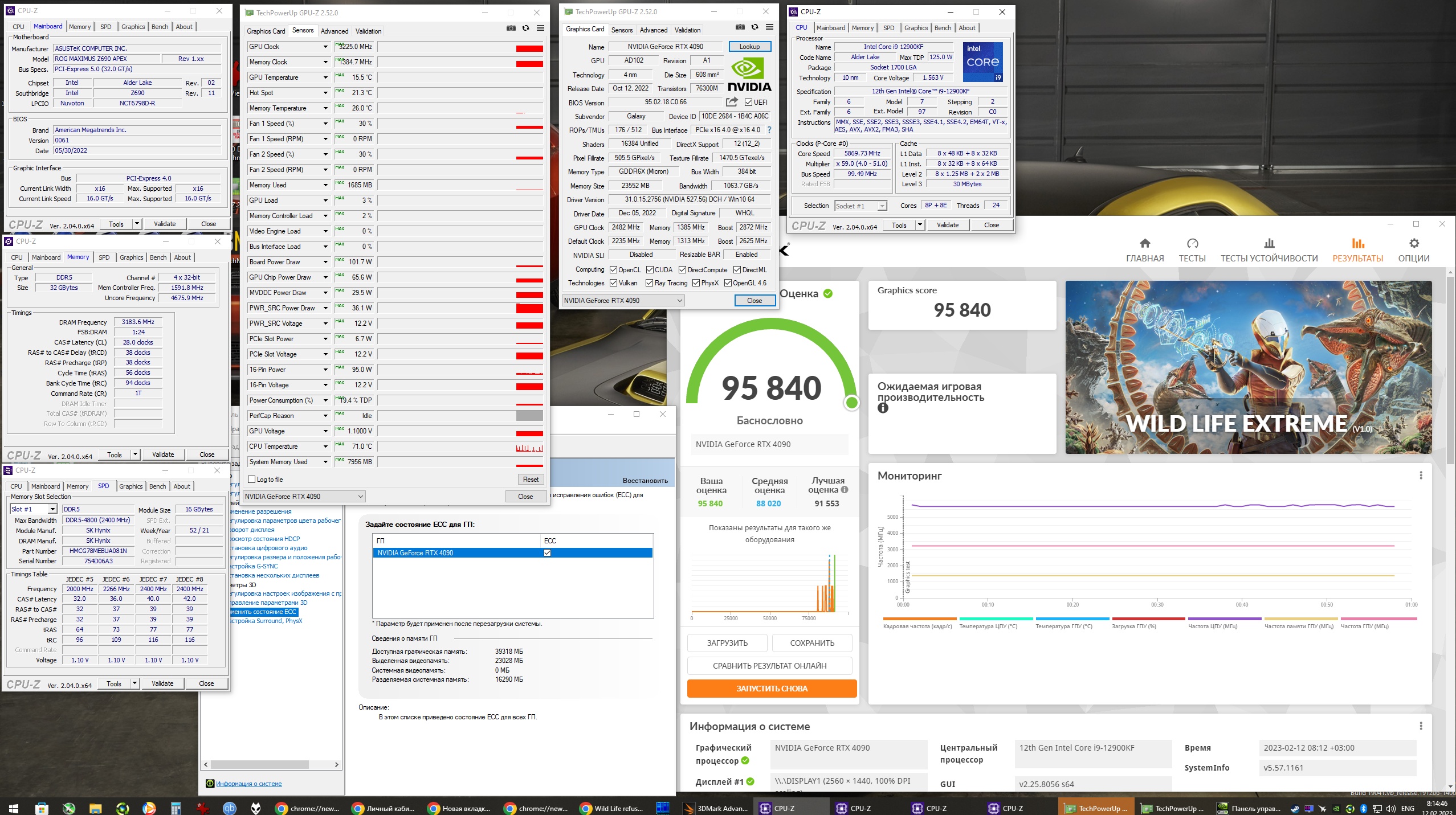Image resolution: width=1456 pixels, height=815 pixels.
Task: Open the Мониторинг three-dot menu
Action: tap(1421, 475)
